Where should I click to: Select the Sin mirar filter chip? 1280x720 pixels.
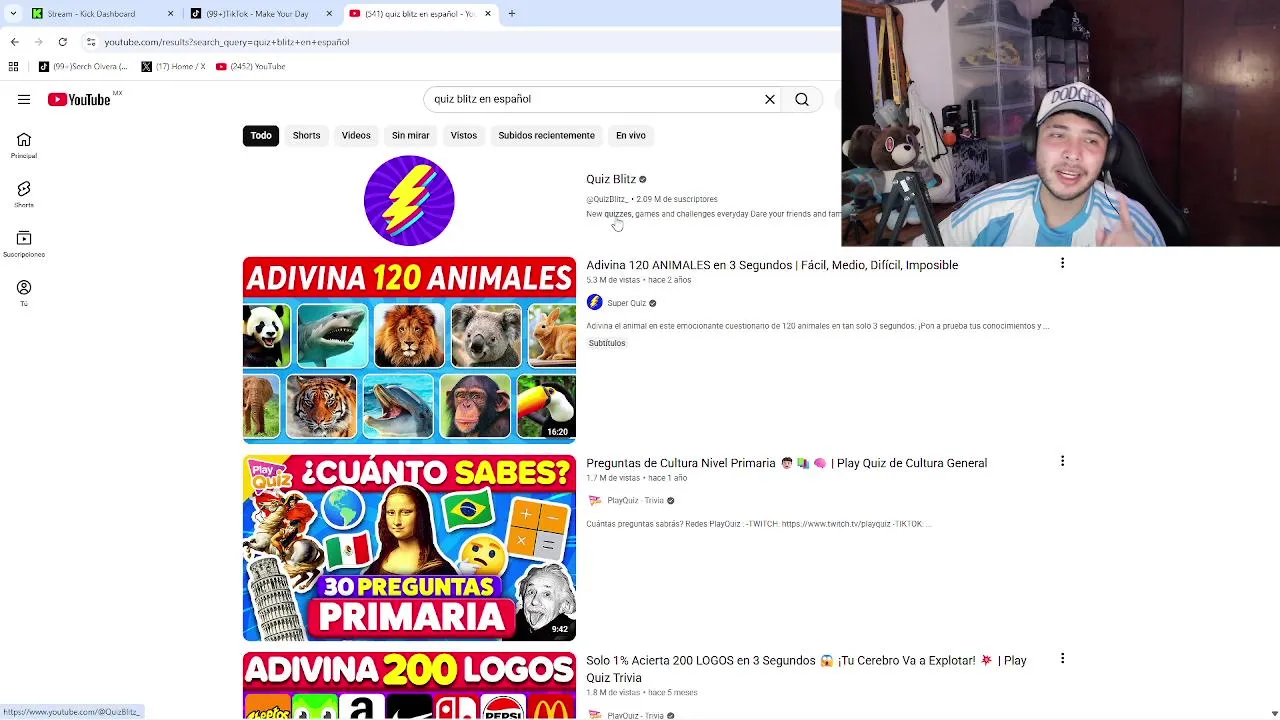pyautogui.click(x=410, y=135)
